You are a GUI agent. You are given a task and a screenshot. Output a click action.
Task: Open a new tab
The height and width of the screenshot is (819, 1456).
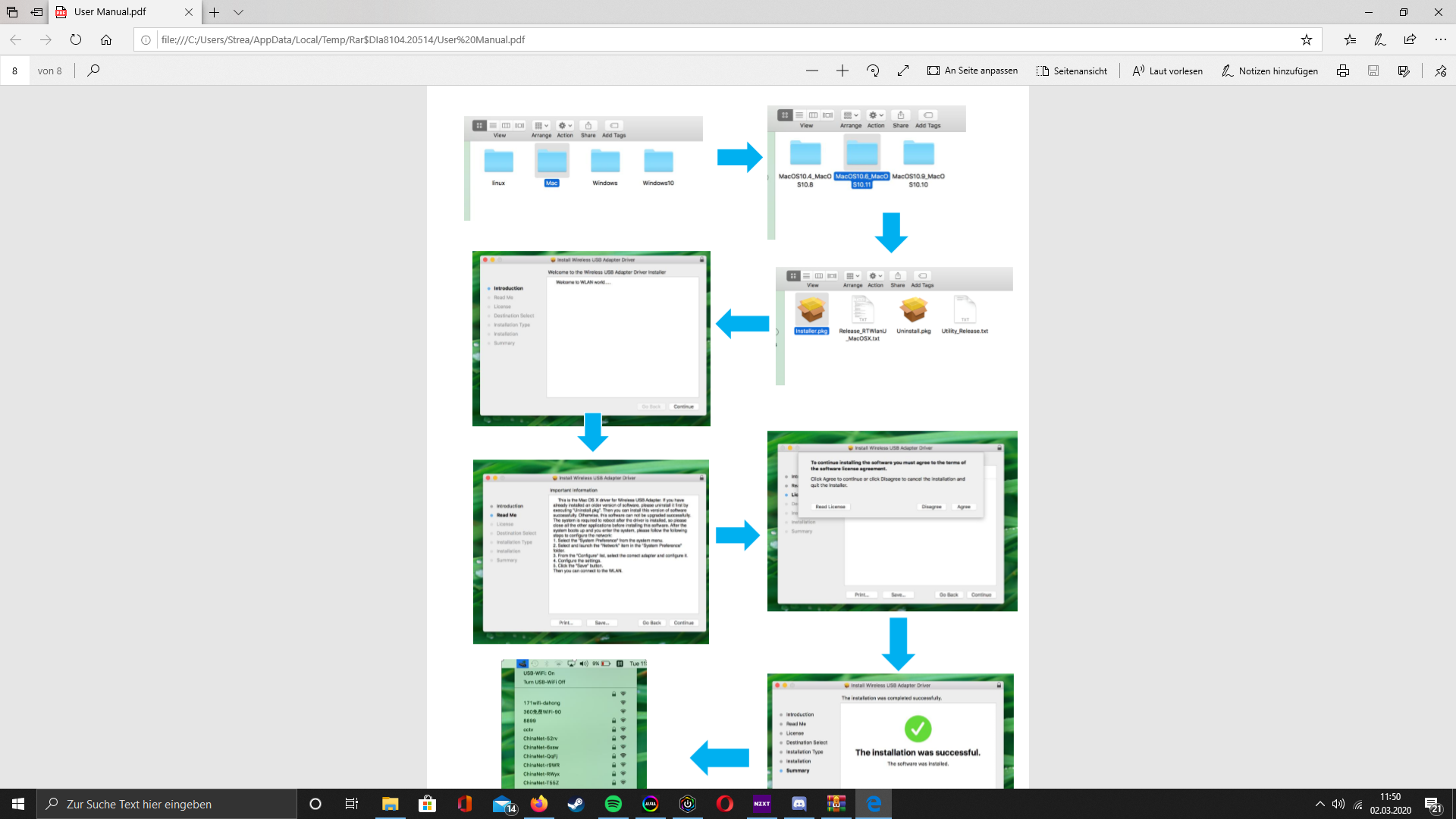(x=215, y=12)
